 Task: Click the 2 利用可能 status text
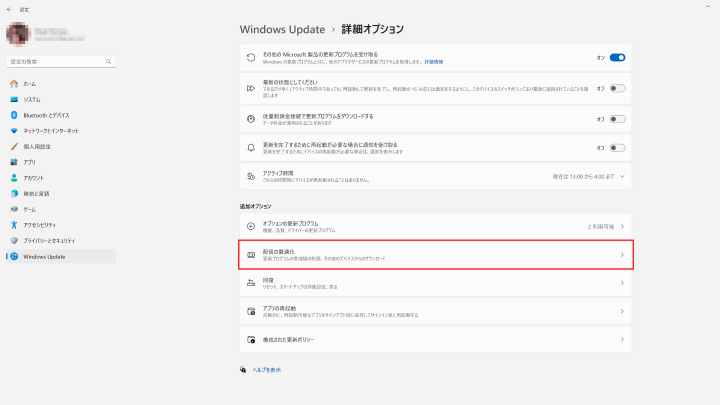[x=601, y=227]
